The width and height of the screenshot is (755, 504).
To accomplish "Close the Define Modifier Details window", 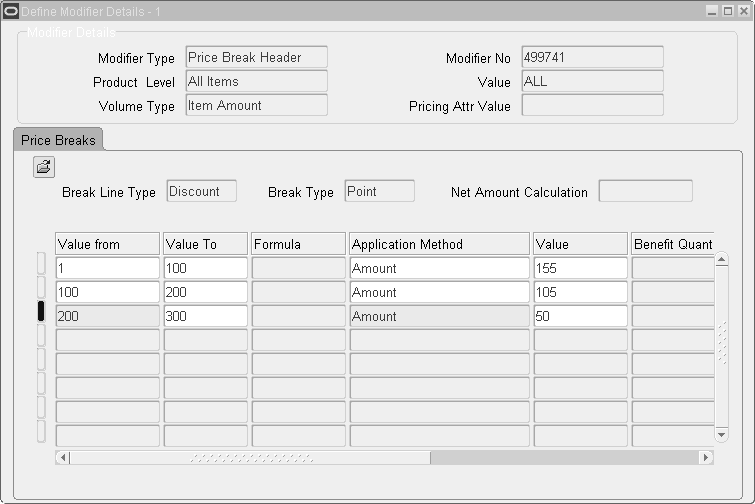I will (743, 11).
